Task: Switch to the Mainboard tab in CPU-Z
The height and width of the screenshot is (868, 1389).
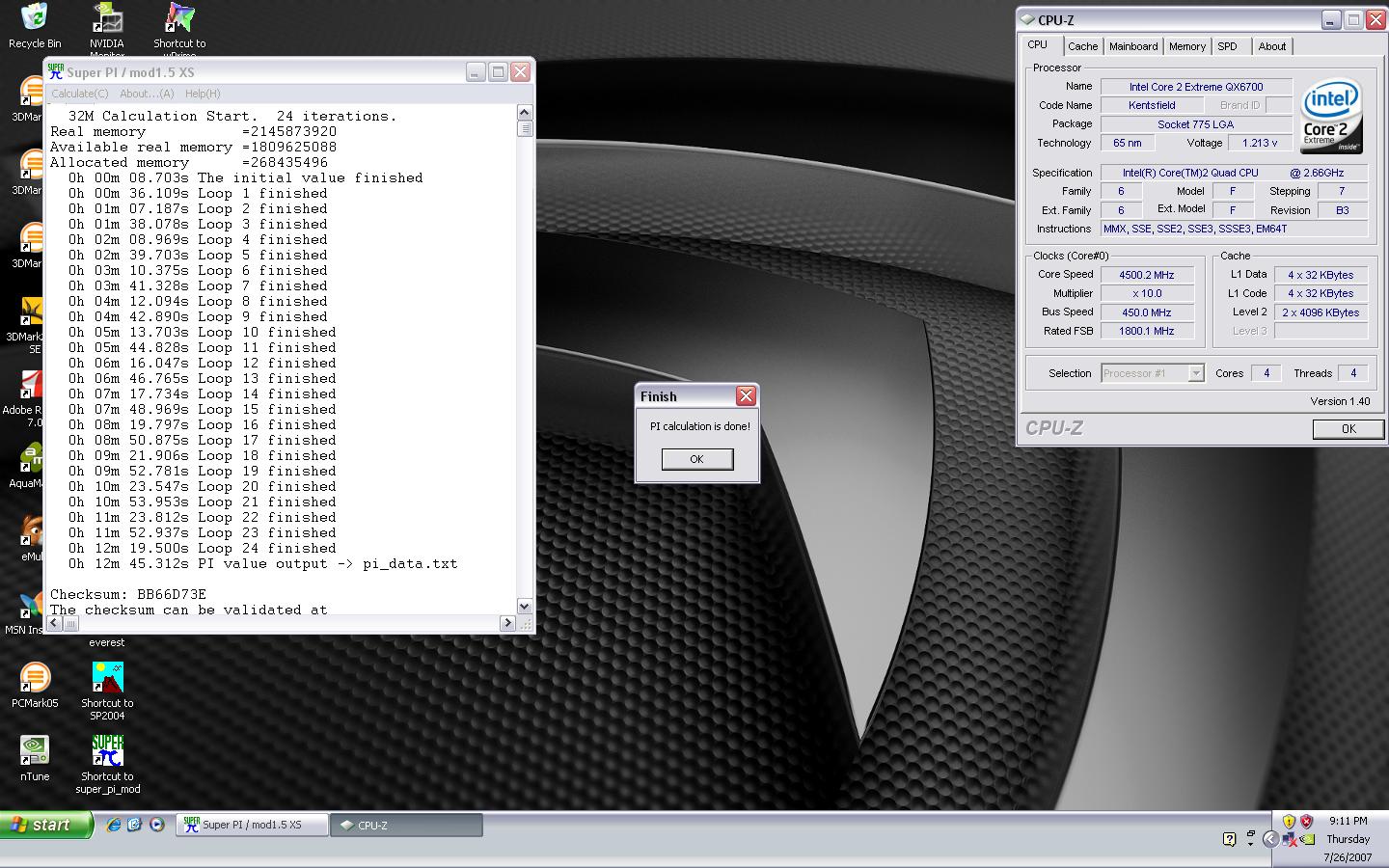Action: tap(1133, 46)
